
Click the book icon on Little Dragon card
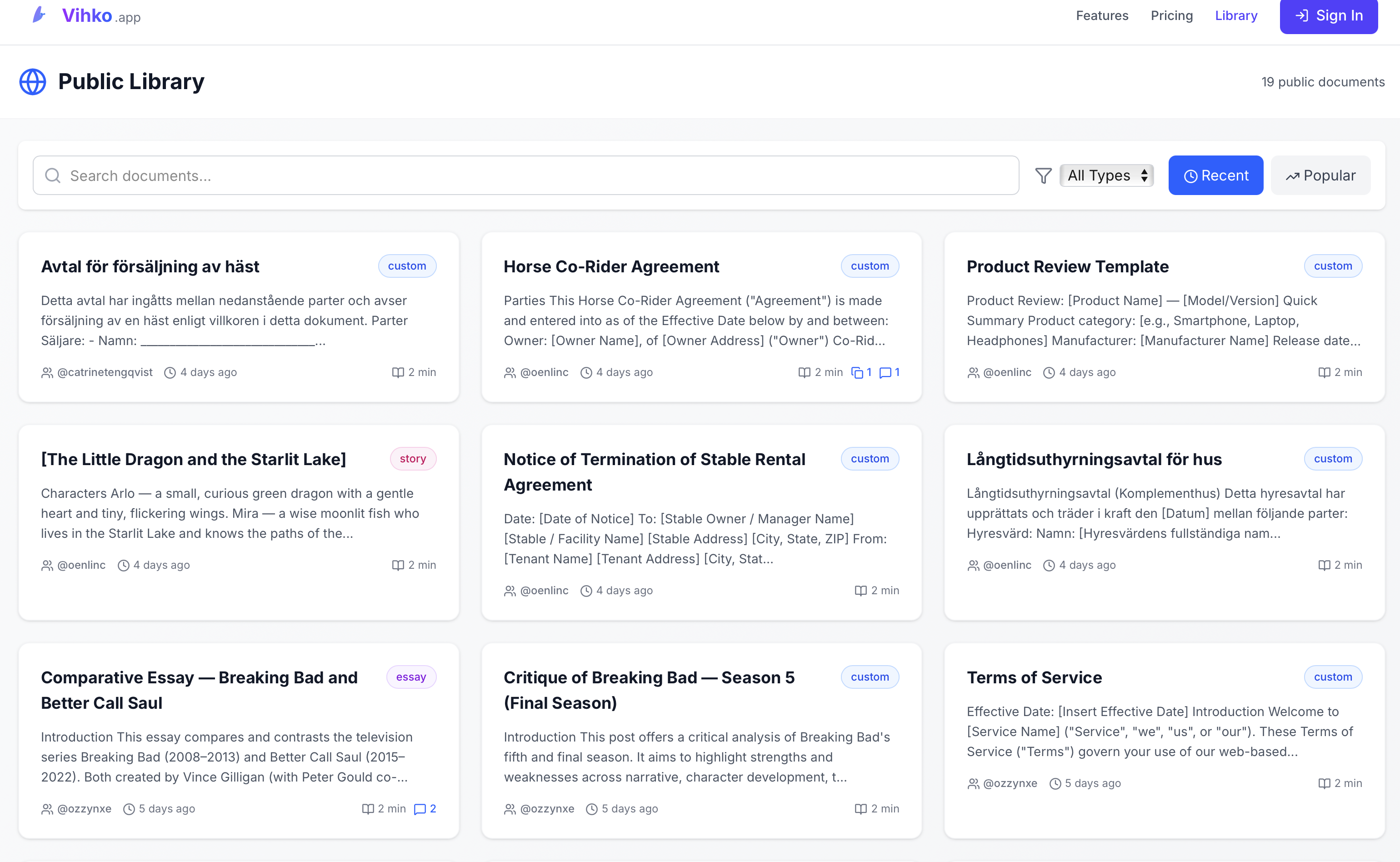tap(398, 566)
